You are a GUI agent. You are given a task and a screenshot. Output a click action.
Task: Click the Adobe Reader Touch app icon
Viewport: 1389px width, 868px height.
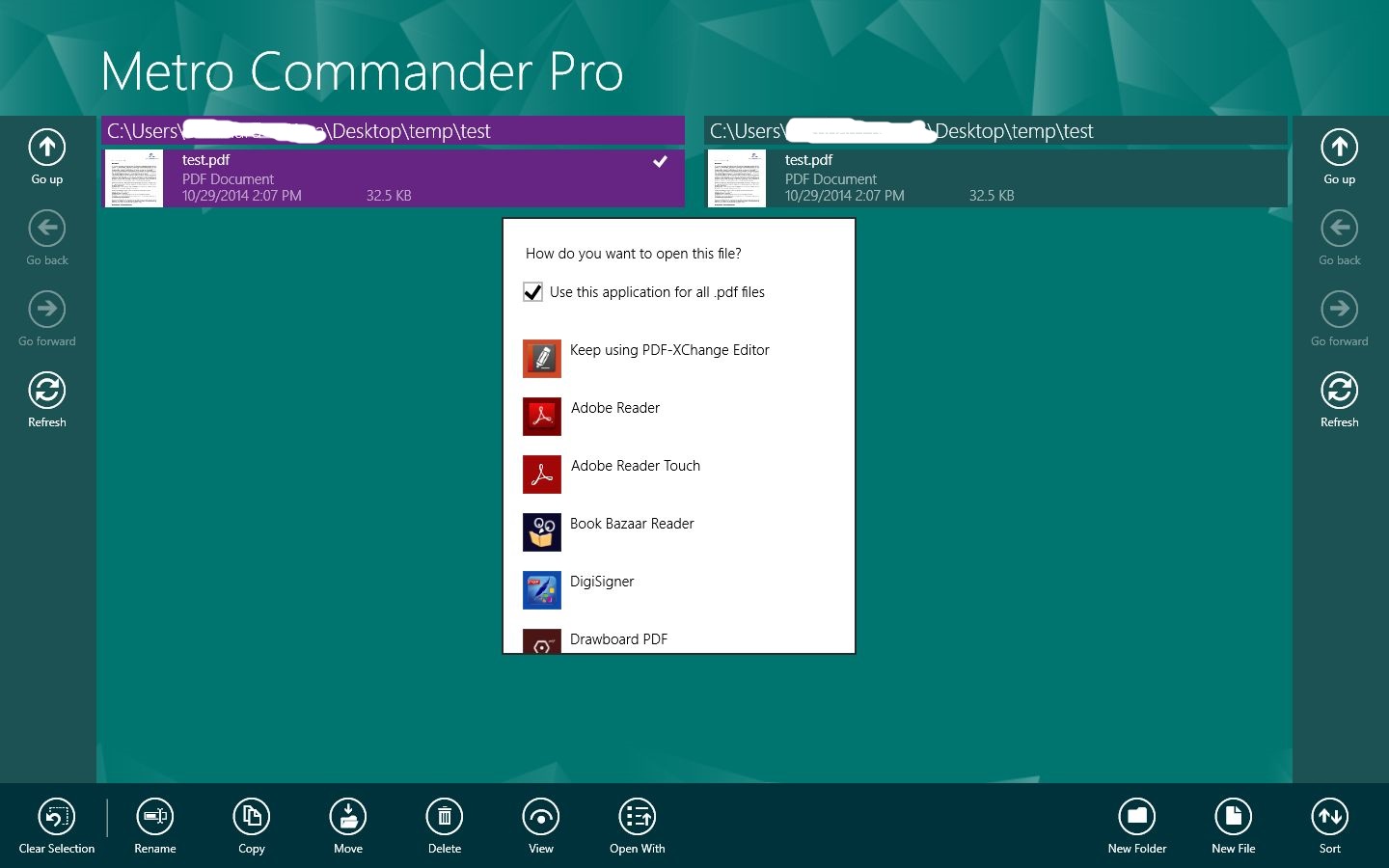pos(542,475)
